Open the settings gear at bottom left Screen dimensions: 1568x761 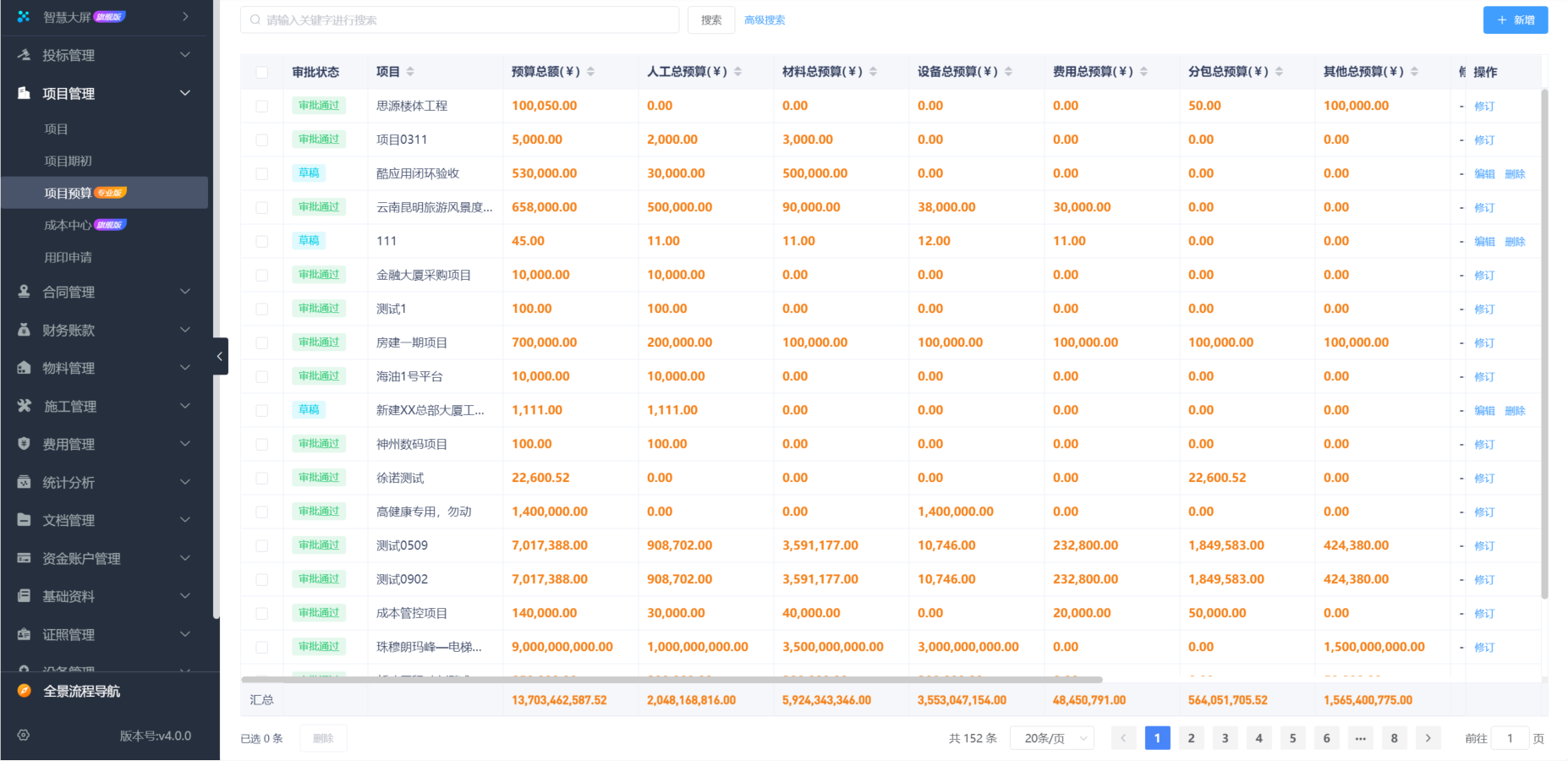tap(23, 735)
